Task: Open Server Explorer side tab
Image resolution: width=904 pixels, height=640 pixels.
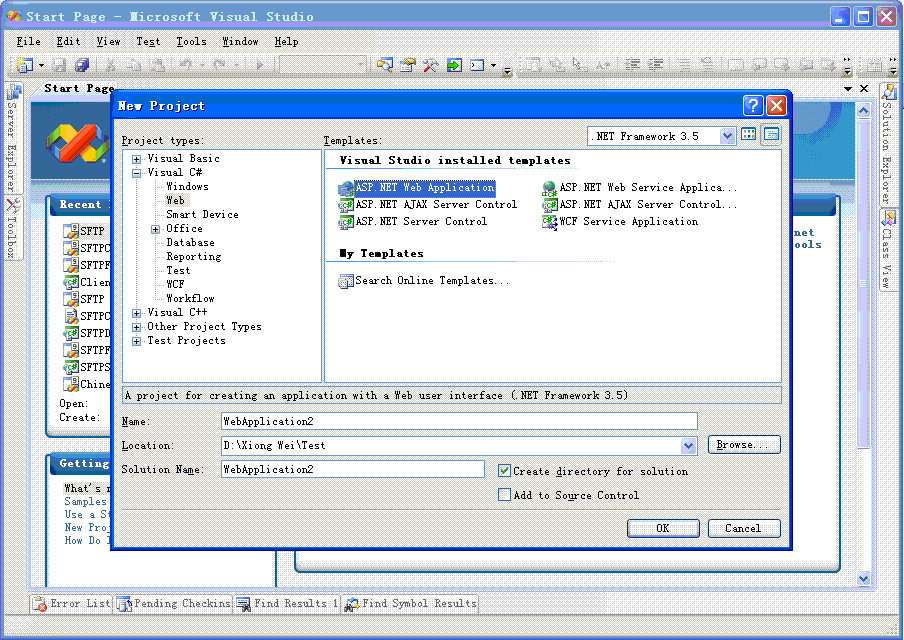Action: click(13, 138)
